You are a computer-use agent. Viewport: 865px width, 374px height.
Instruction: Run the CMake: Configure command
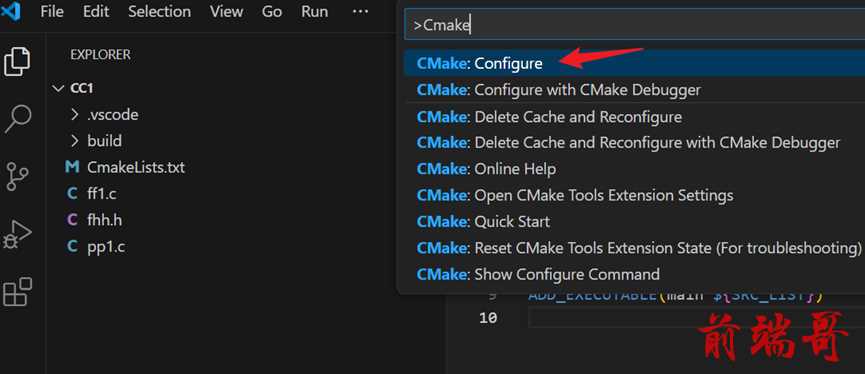(x=634, y=63)
